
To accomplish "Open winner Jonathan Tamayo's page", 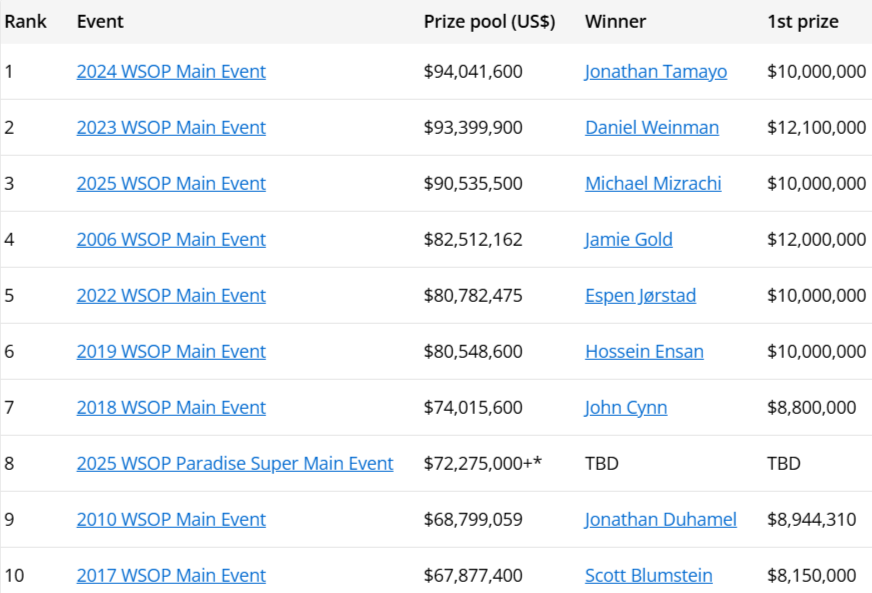I will 656,72.
